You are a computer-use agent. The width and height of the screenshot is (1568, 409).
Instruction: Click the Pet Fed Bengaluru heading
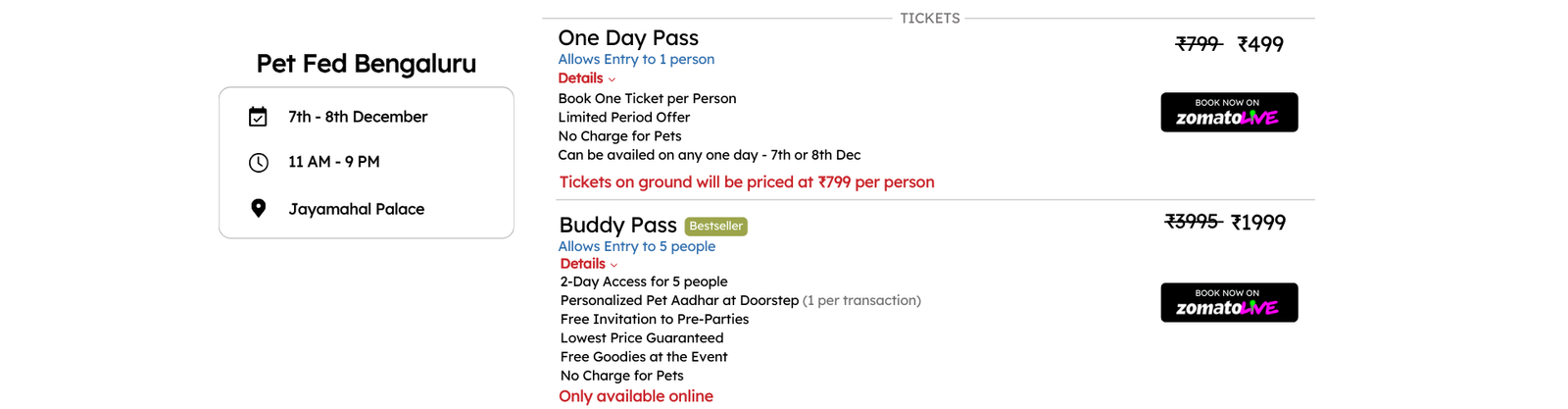[367, 64]
